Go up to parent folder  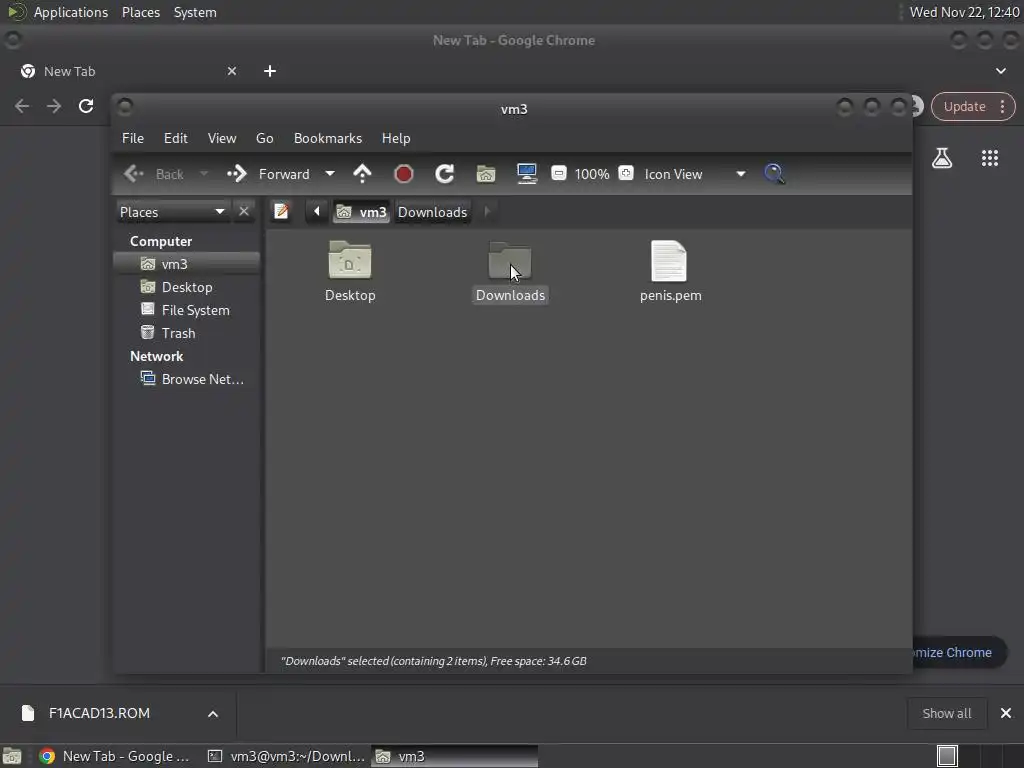click(x=362, y=174)
